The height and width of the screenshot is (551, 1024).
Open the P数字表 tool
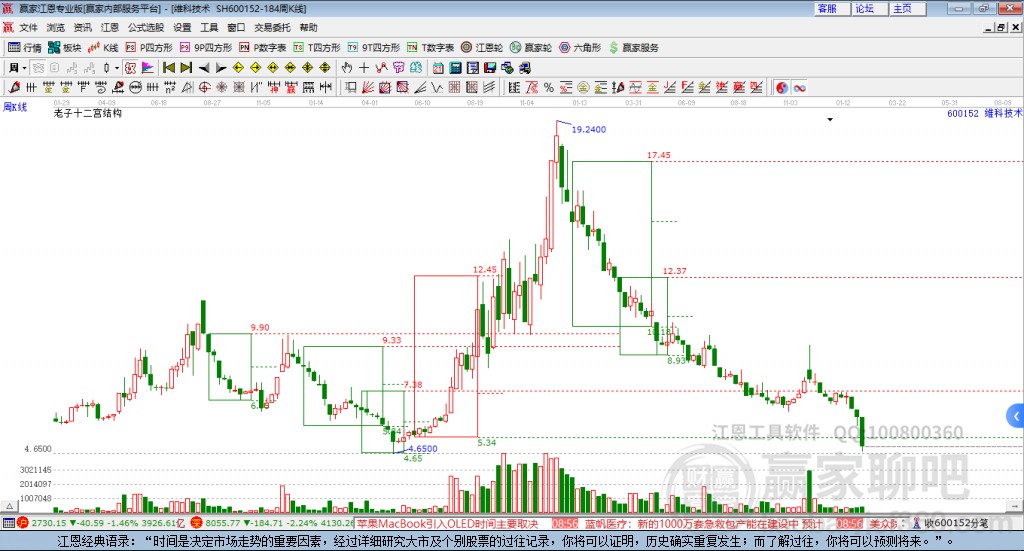(x=263, y=48)
